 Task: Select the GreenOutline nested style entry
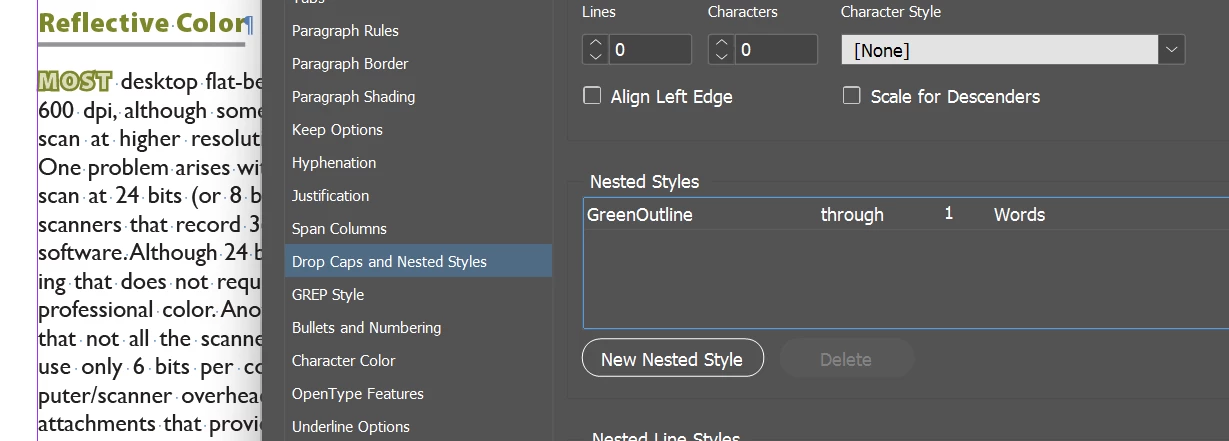640,215
